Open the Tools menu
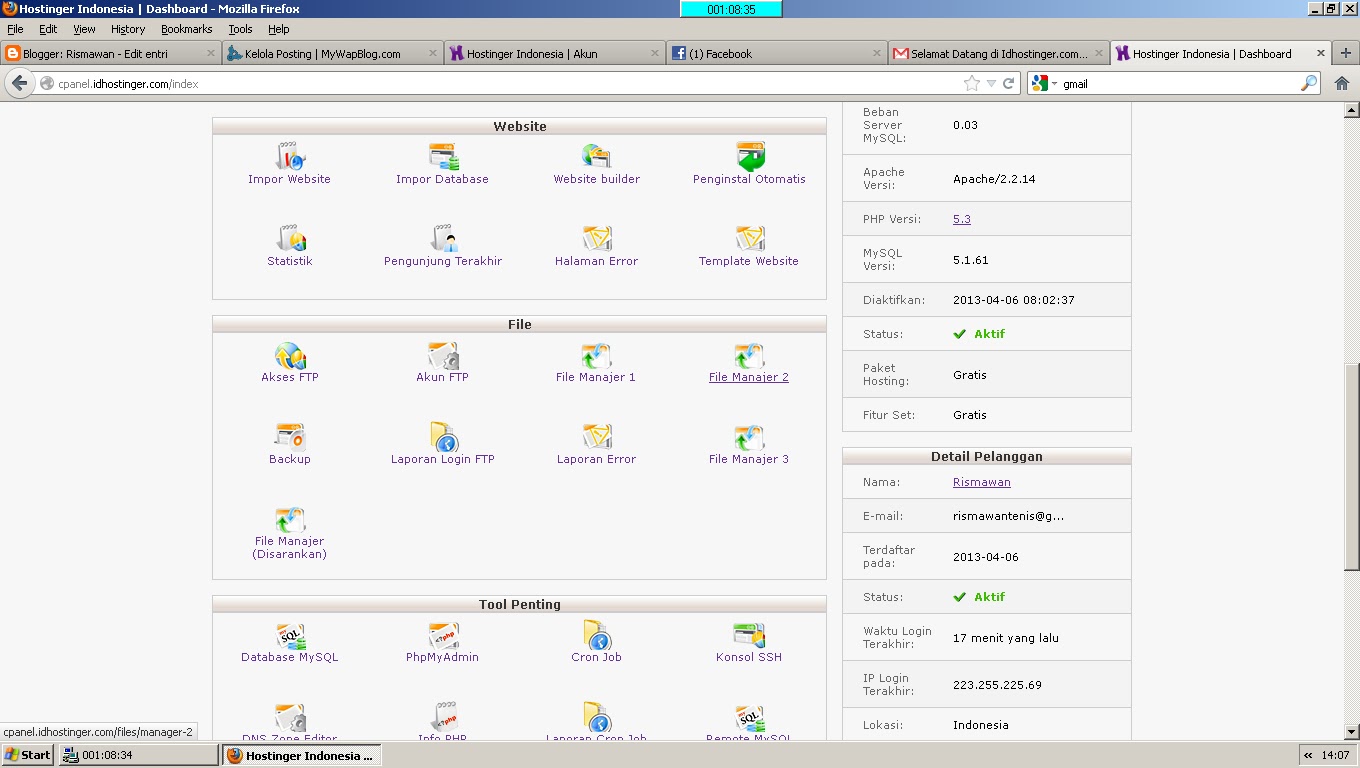1360x768 pixels. point(240,29)
